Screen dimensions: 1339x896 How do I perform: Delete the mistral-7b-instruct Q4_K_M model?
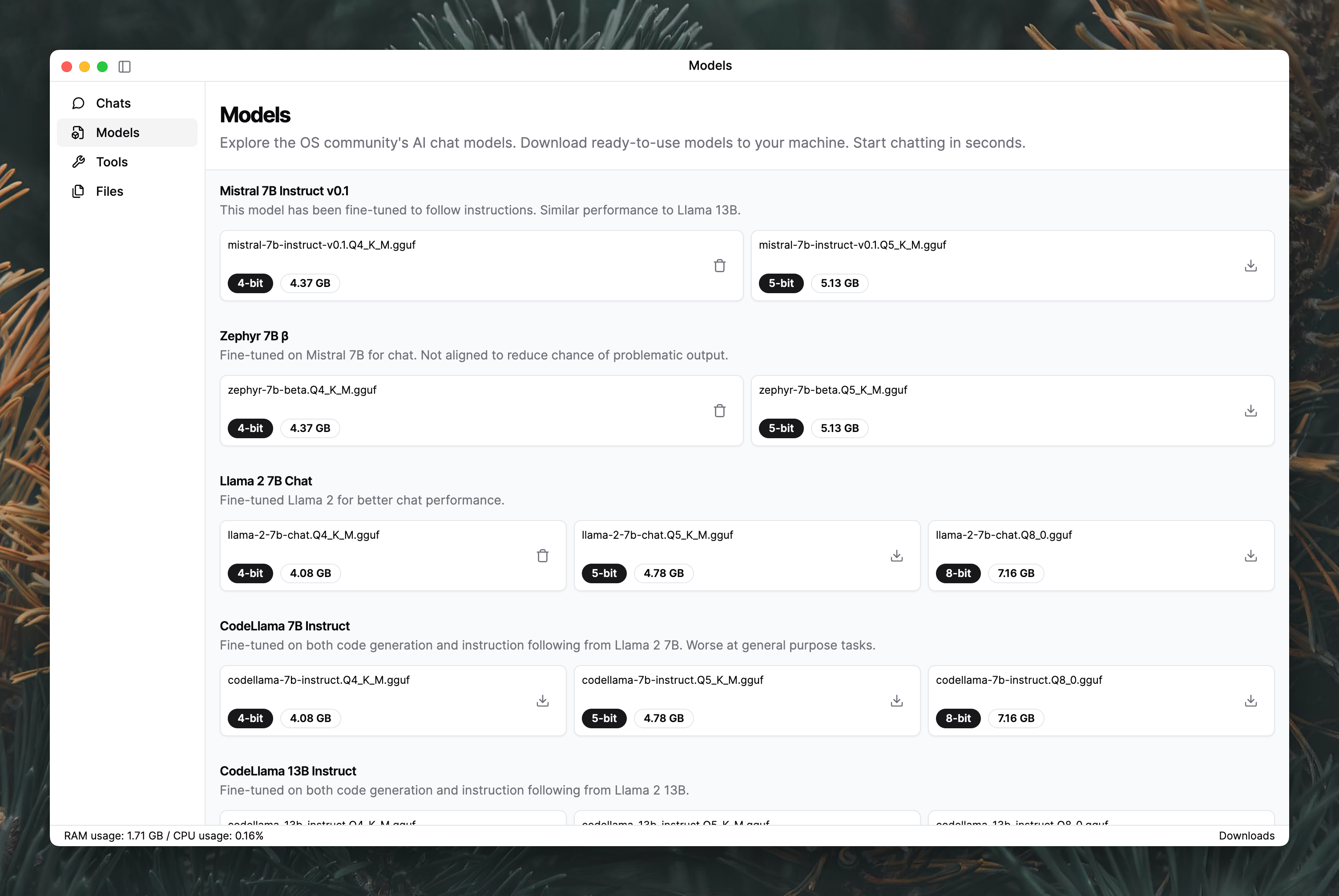pyautogui.click(x=719, y=266)
